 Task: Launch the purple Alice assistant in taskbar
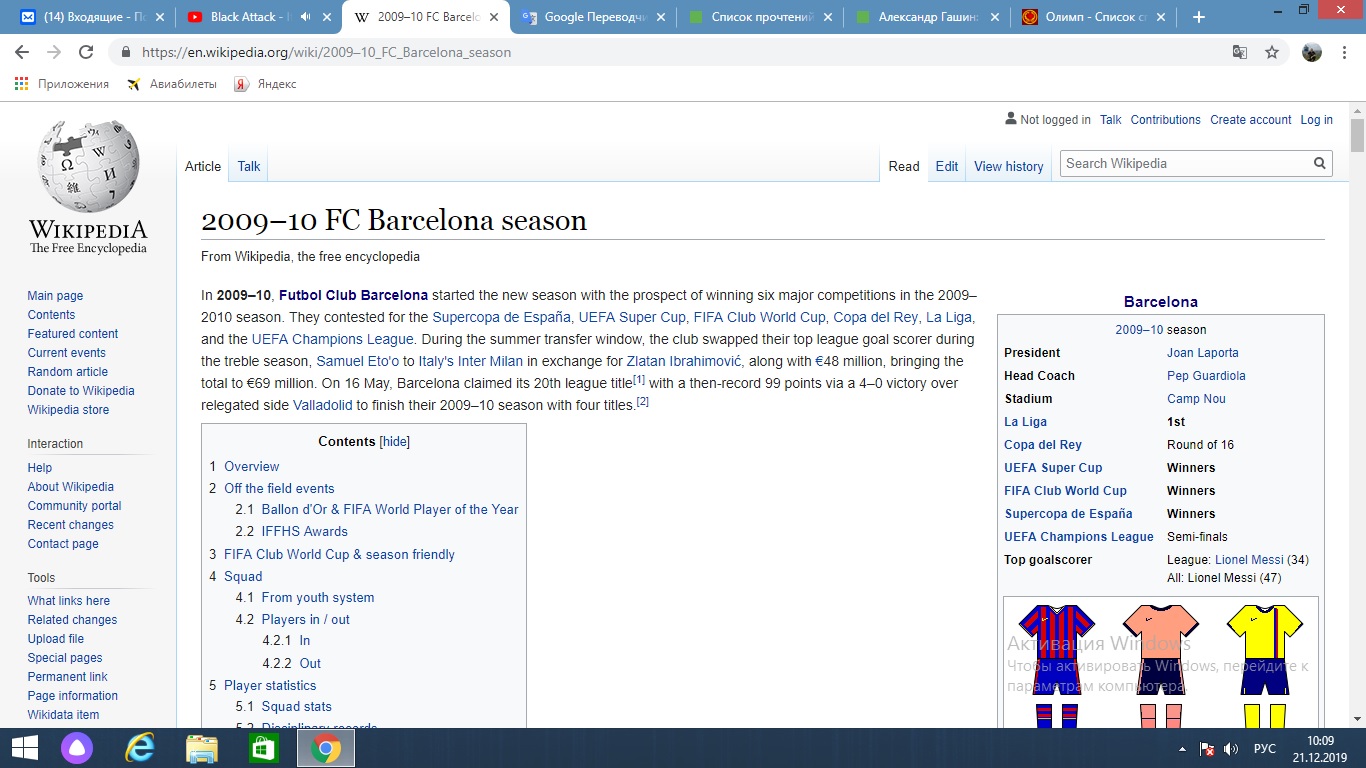point(77,748)
